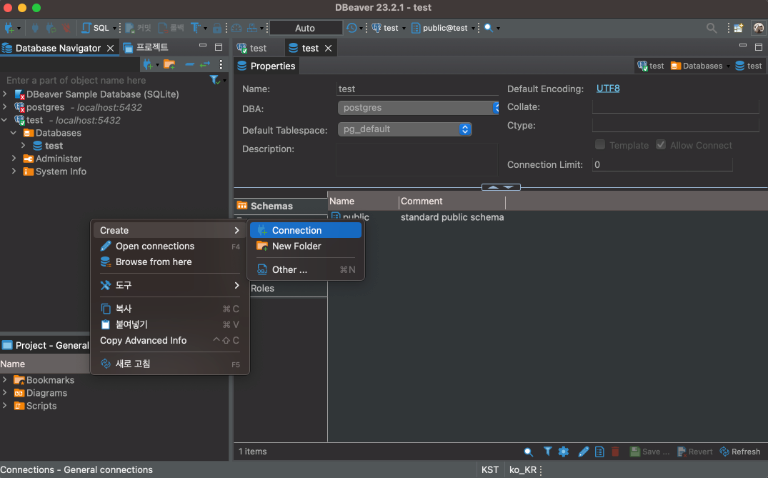Switch to the first test editor tab
Image resolution: width=768 pixels, height=478 pixels.
click(252, 48)
